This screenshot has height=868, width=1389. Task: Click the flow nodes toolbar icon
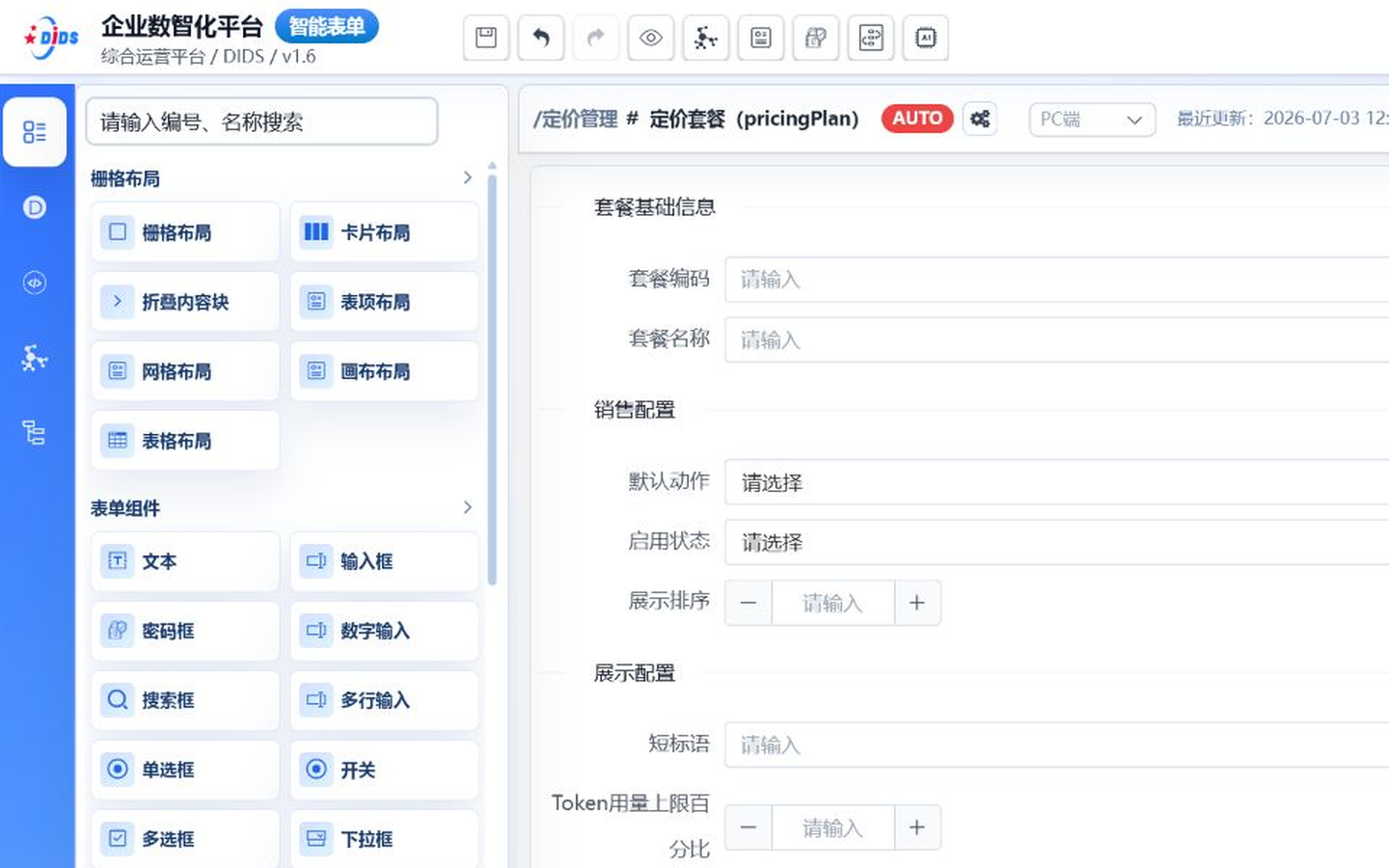[x=706, y=38]
